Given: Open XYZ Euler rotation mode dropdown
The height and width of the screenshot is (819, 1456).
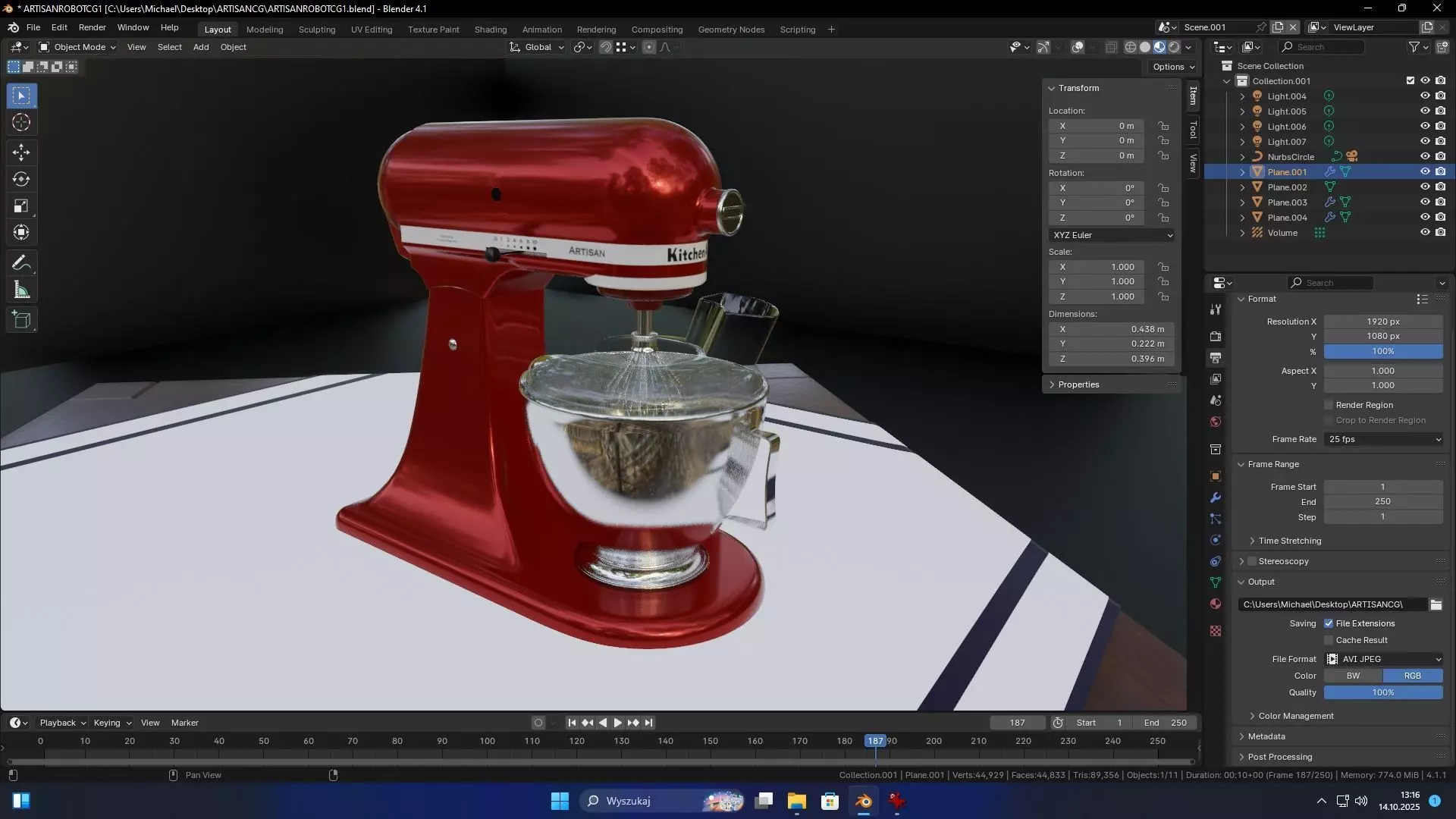Looking at the screenshot, I should coord(1112,235).
